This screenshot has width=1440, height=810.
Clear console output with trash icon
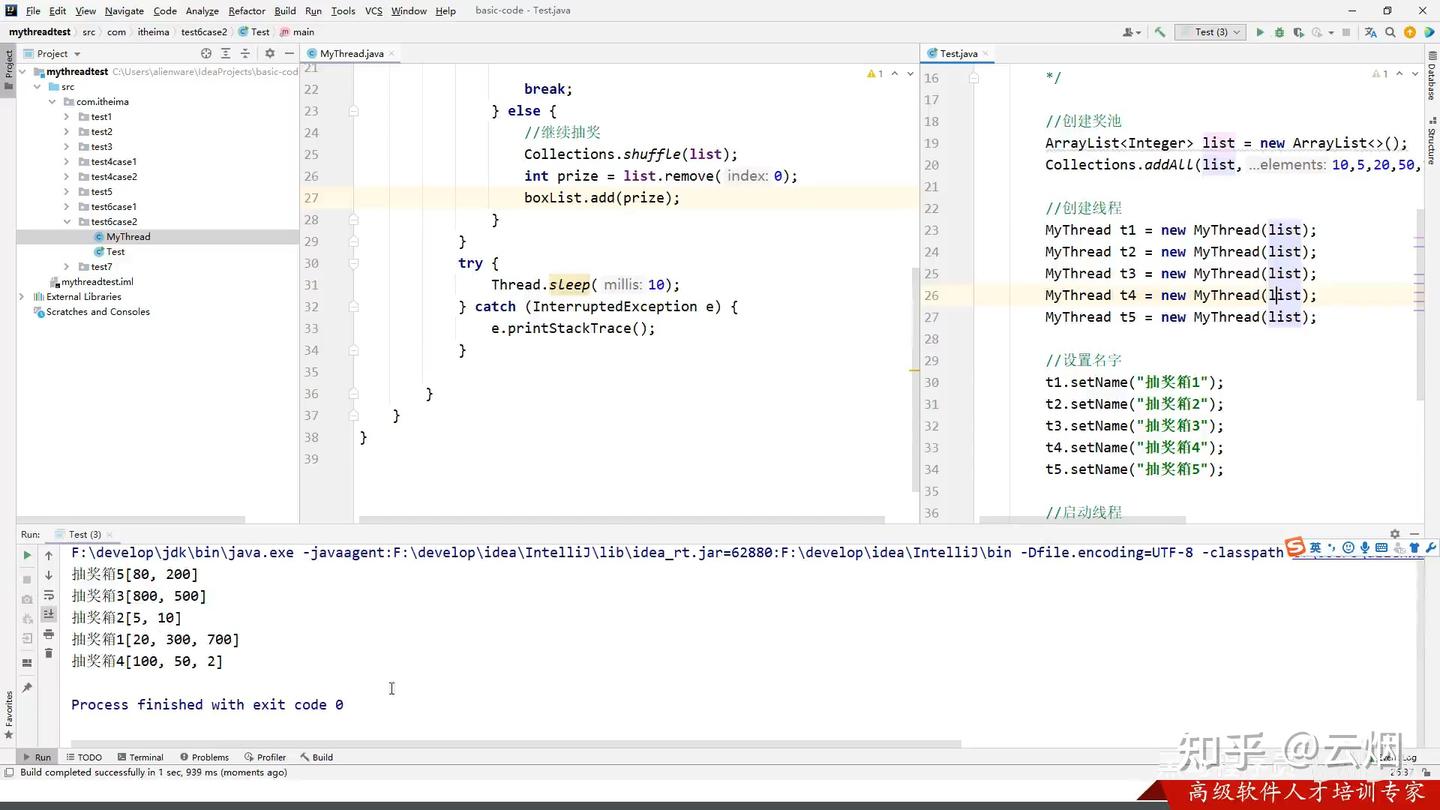coord(48,653)
